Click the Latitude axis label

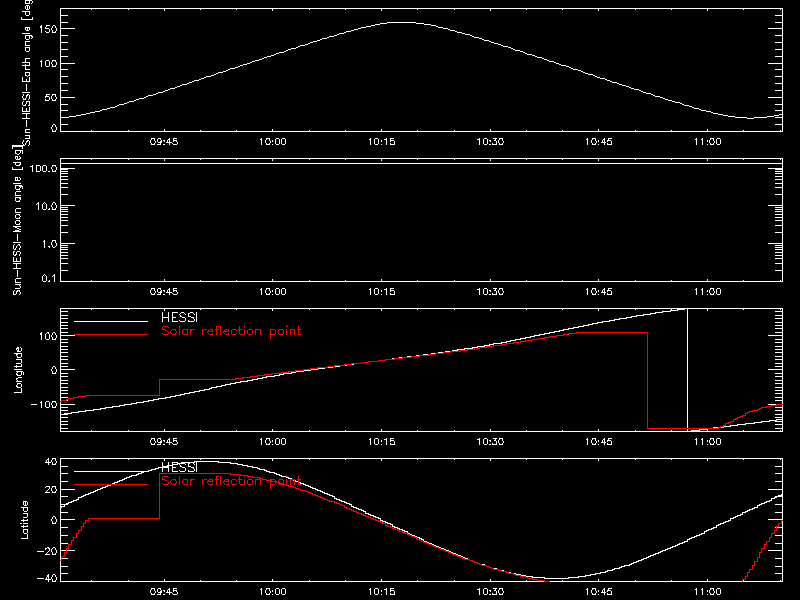pos(24,519)
